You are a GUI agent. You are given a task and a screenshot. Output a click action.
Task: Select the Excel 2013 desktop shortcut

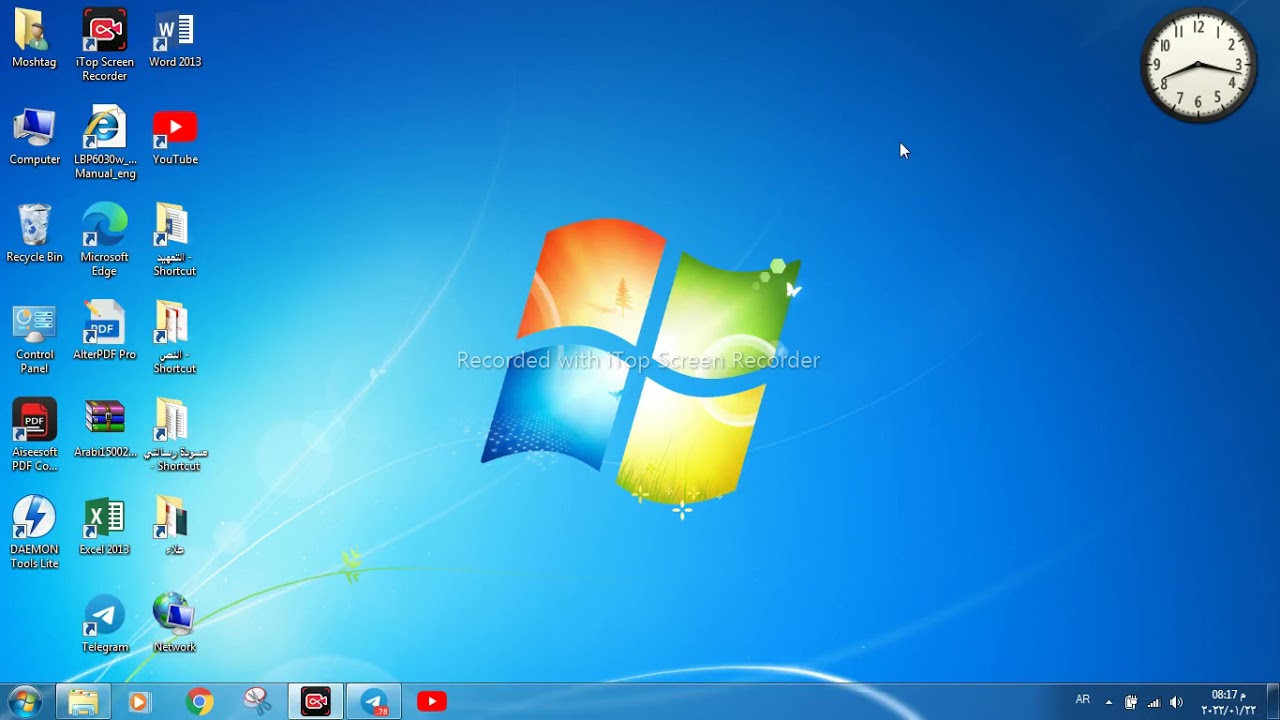[105, 526]
